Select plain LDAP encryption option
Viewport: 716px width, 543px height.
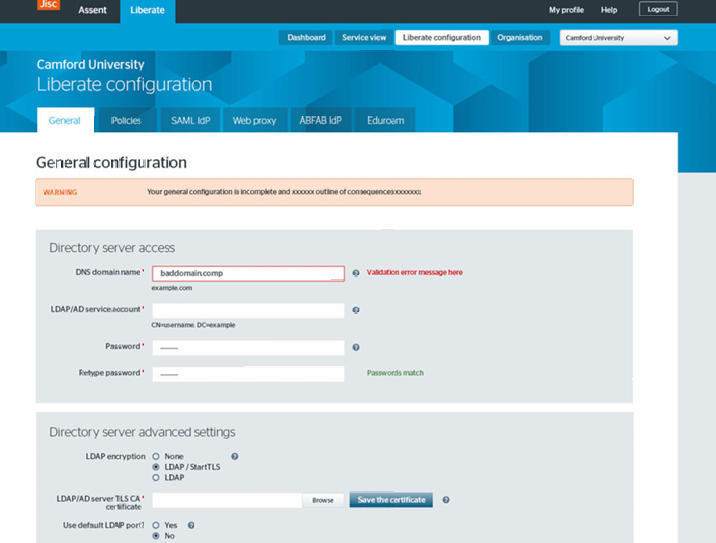pos(156,478)
